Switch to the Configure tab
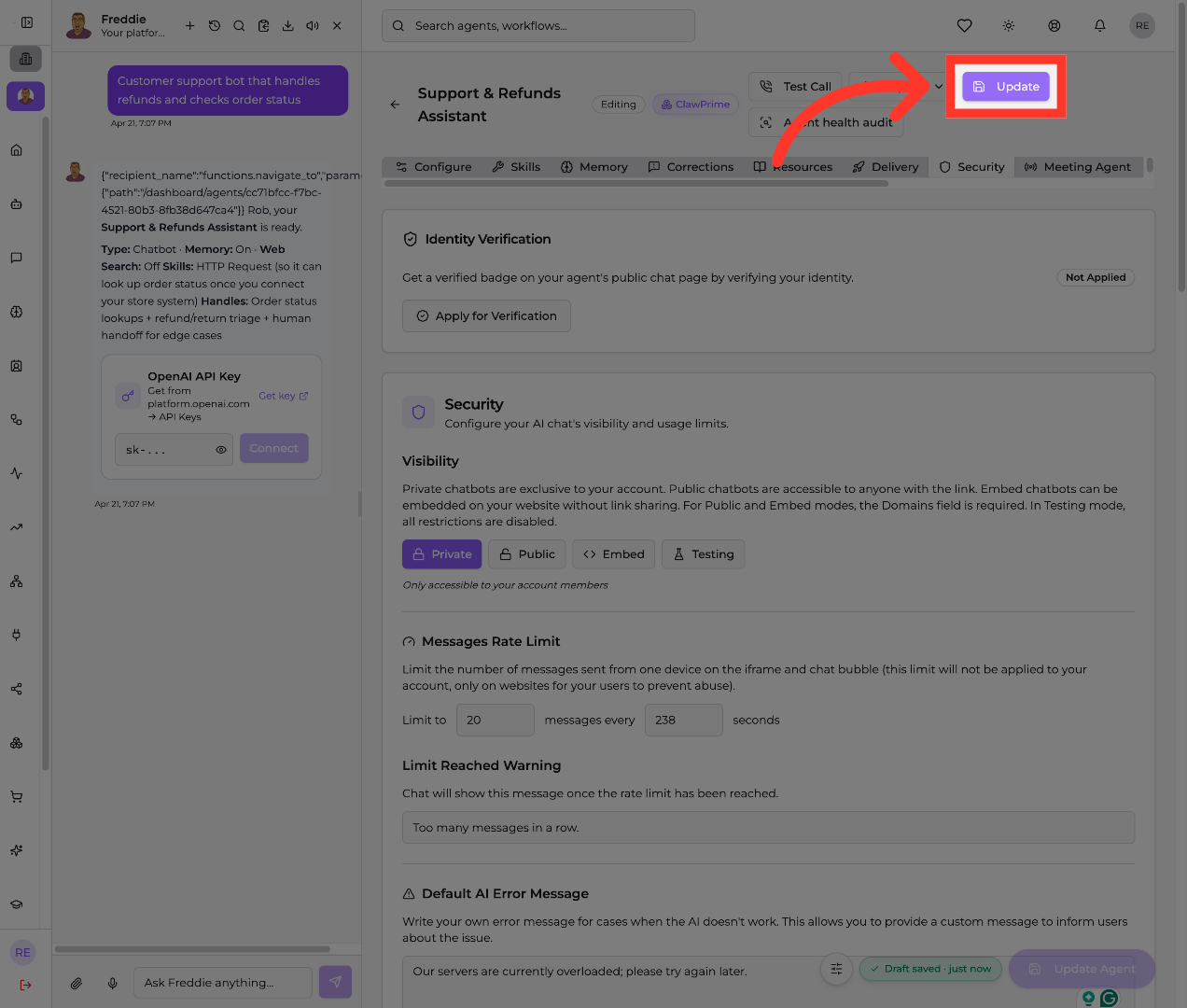This screenshot has height=1008, width=1187. click(434, 167)
